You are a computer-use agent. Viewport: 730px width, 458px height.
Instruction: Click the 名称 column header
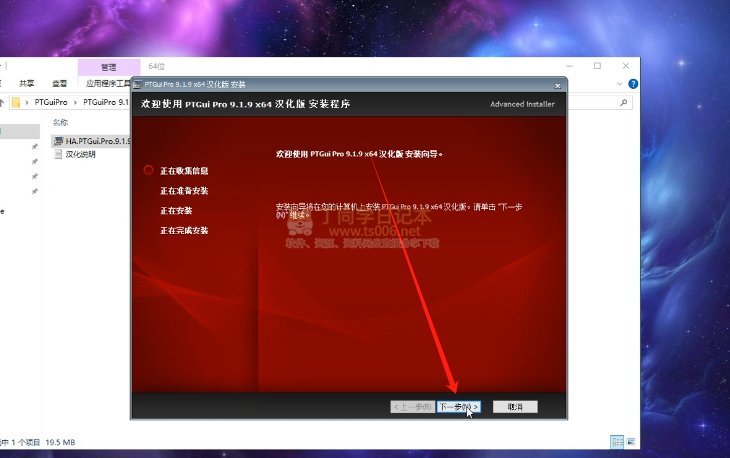60,121
